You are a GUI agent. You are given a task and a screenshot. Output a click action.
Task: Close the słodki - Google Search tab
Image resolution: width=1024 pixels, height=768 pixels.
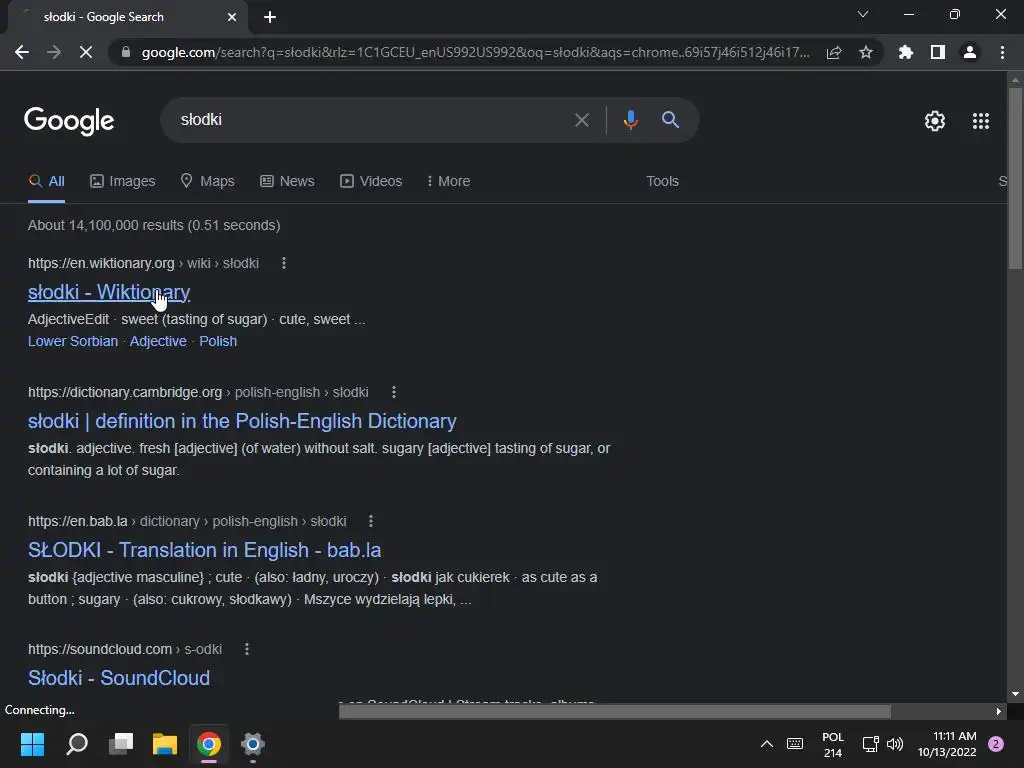pyautogui.click(x=232, y=17)
